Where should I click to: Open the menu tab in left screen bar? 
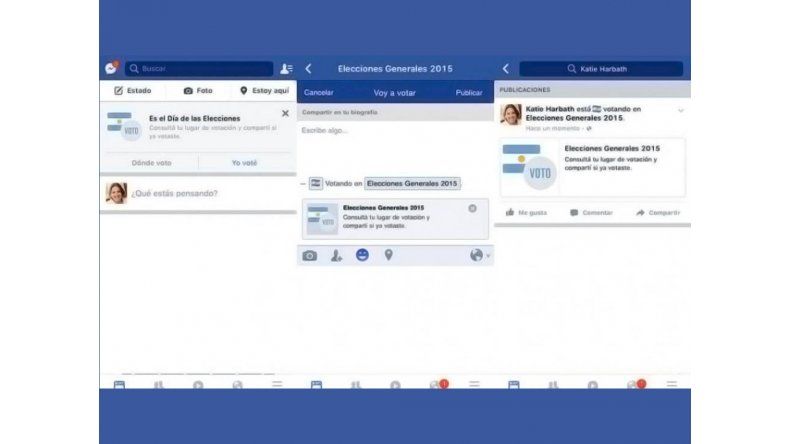pos(277,385)
